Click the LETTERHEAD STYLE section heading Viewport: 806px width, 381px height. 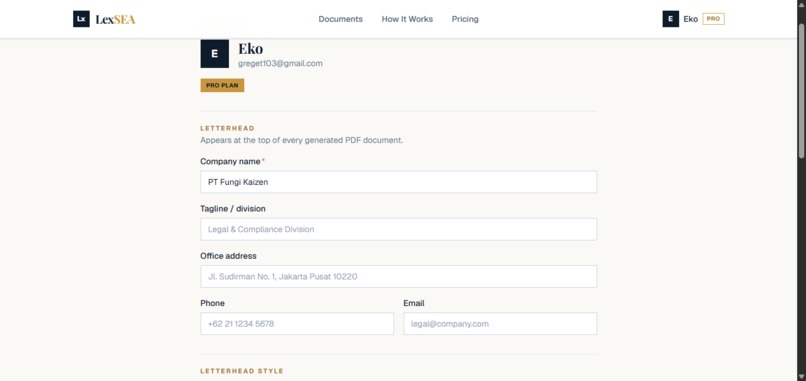[242, 371]
